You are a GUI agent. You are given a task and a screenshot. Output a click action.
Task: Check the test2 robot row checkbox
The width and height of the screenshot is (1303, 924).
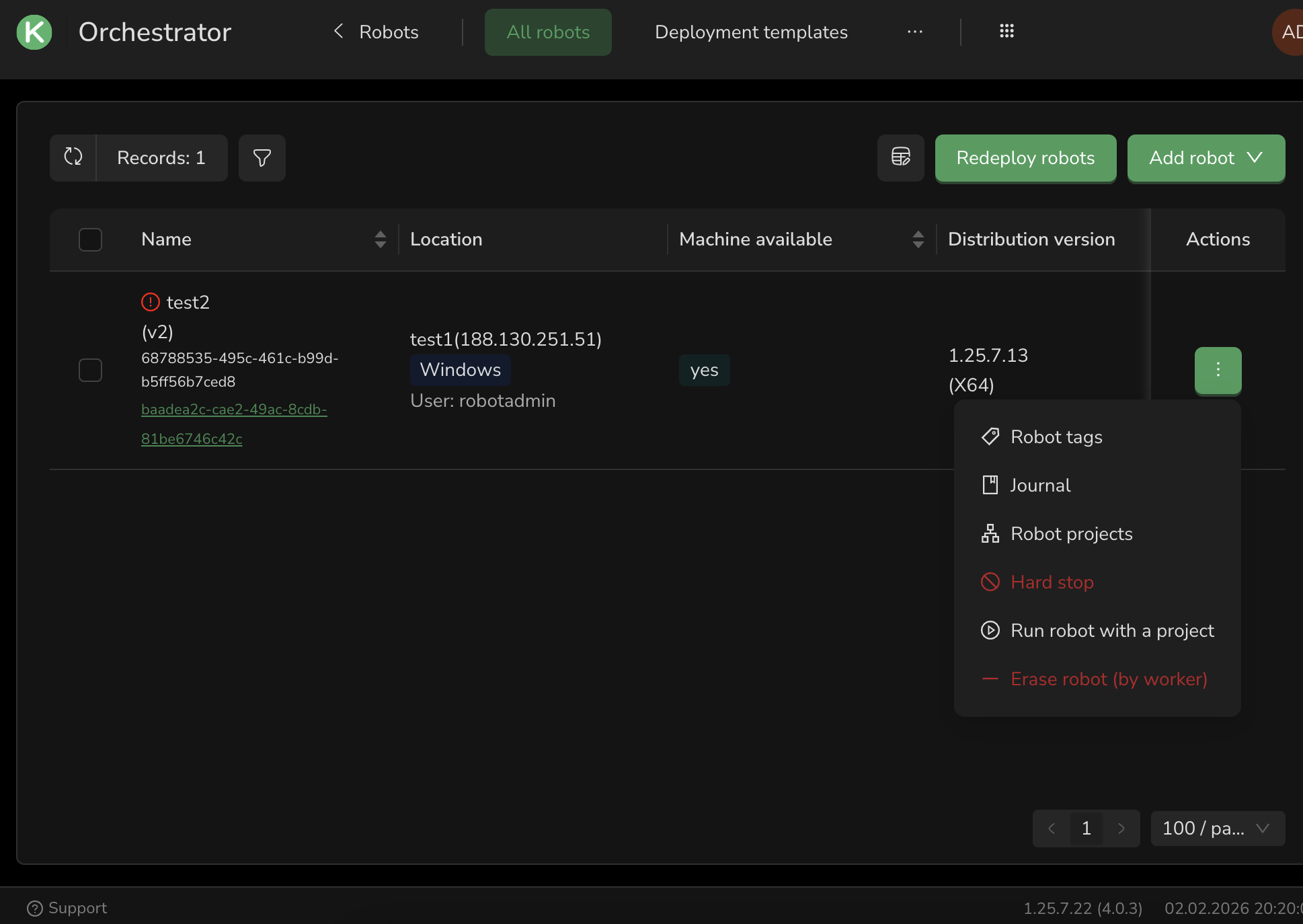pyautogui.click(x=90, y=370)
